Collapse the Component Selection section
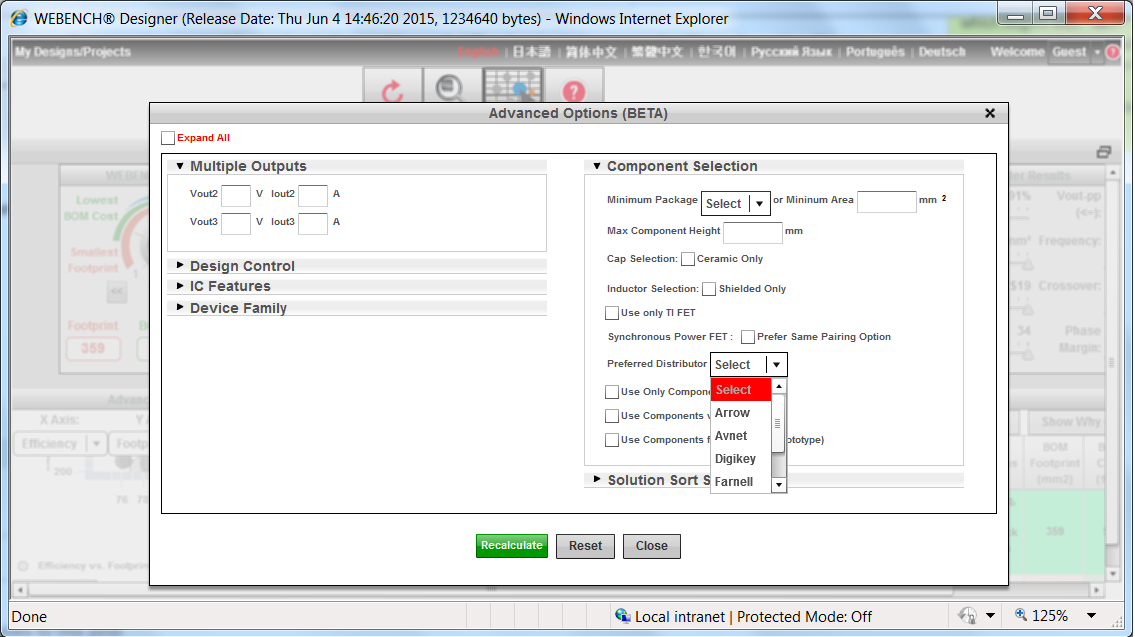The height and width of the screenshot is (637, 1135). [x=596, y=166]
